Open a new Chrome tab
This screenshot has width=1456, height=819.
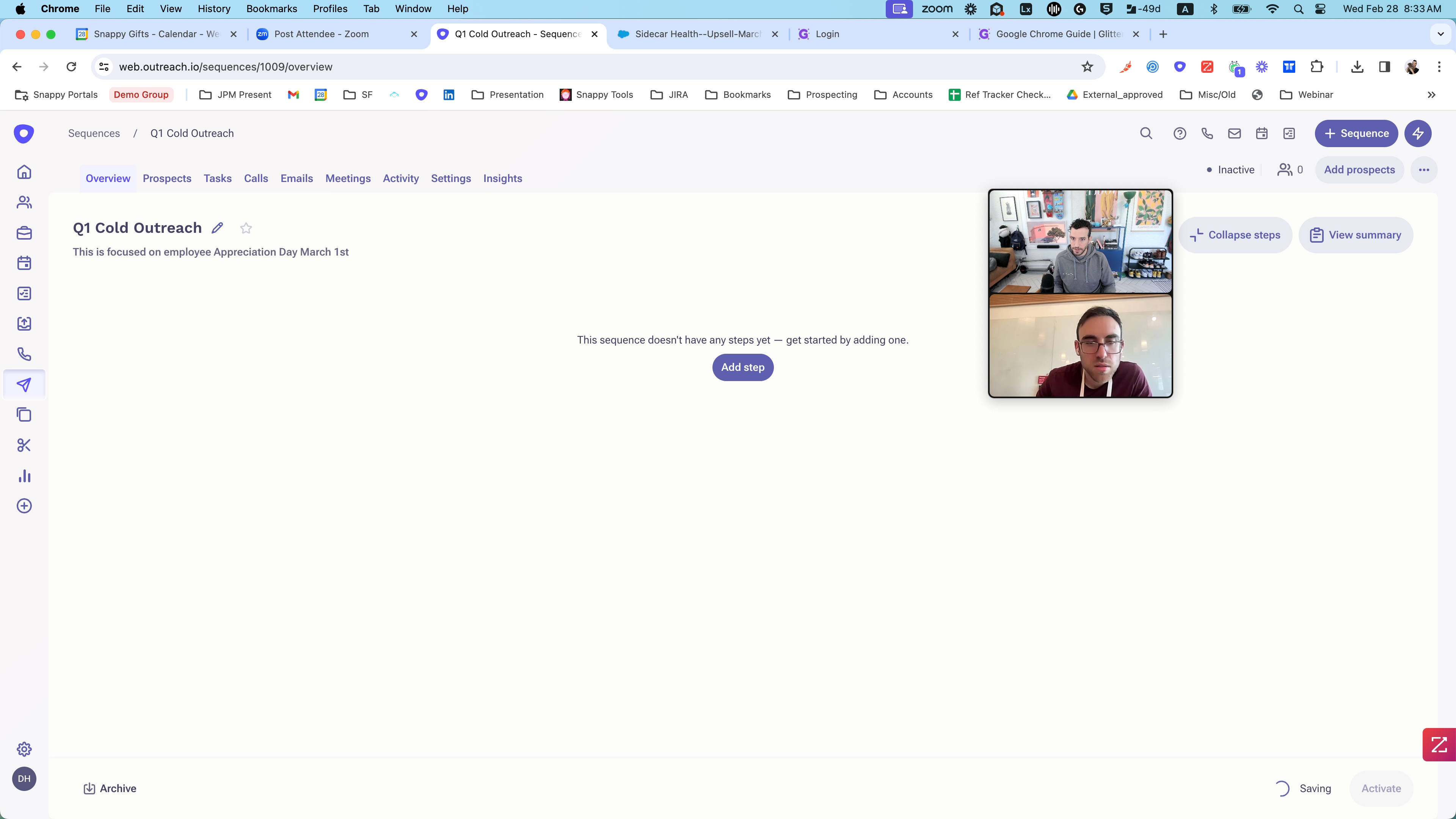1163,34
